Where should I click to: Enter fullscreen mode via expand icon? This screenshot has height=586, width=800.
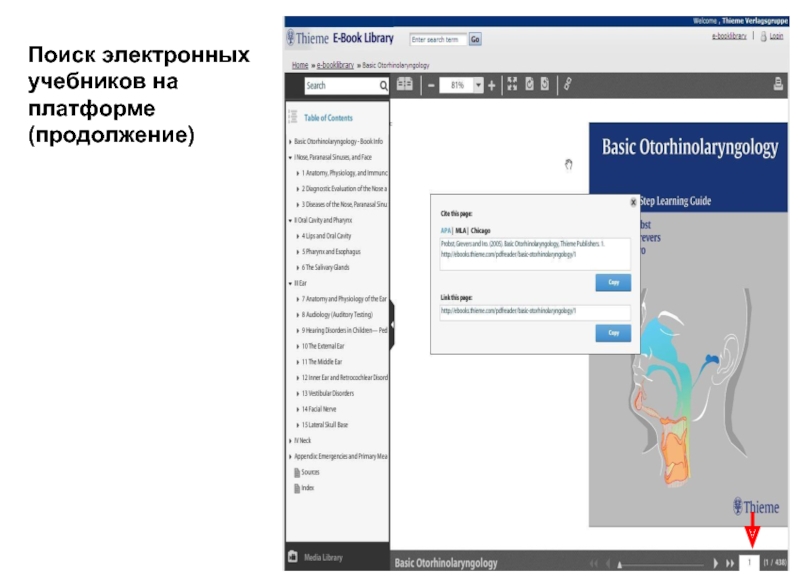tap(512, 84)
